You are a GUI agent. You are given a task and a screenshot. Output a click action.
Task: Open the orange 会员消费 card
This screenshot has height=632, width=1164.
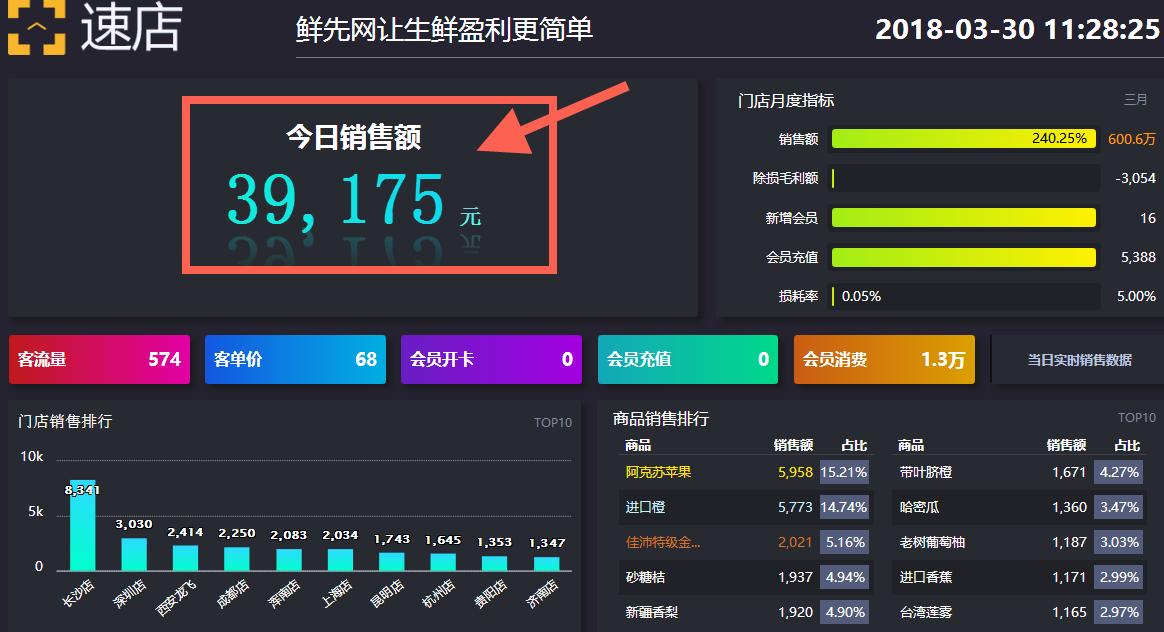coord(884,360)
